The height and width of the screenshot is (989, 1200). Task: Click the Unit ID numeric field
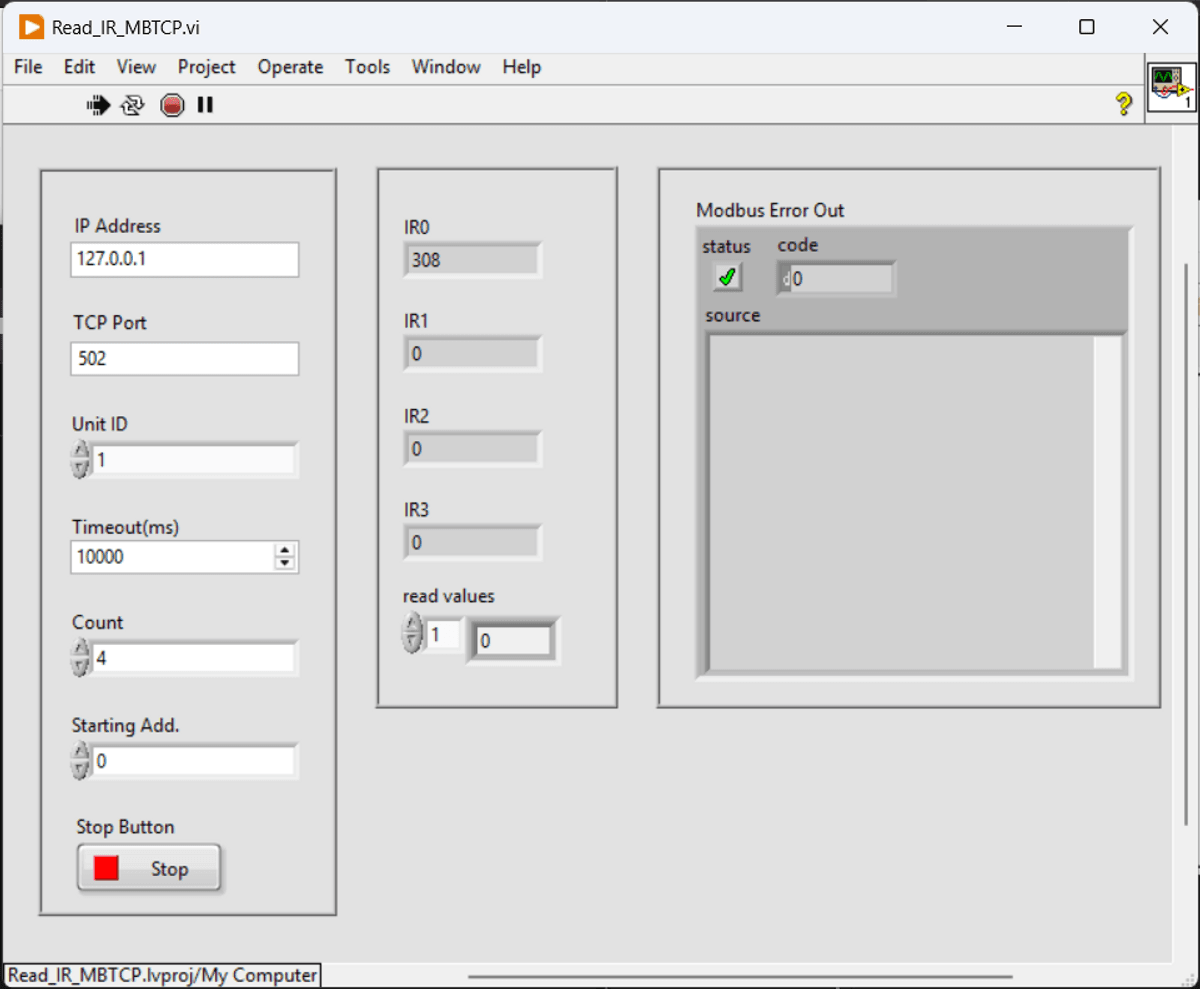click(195, 460)
